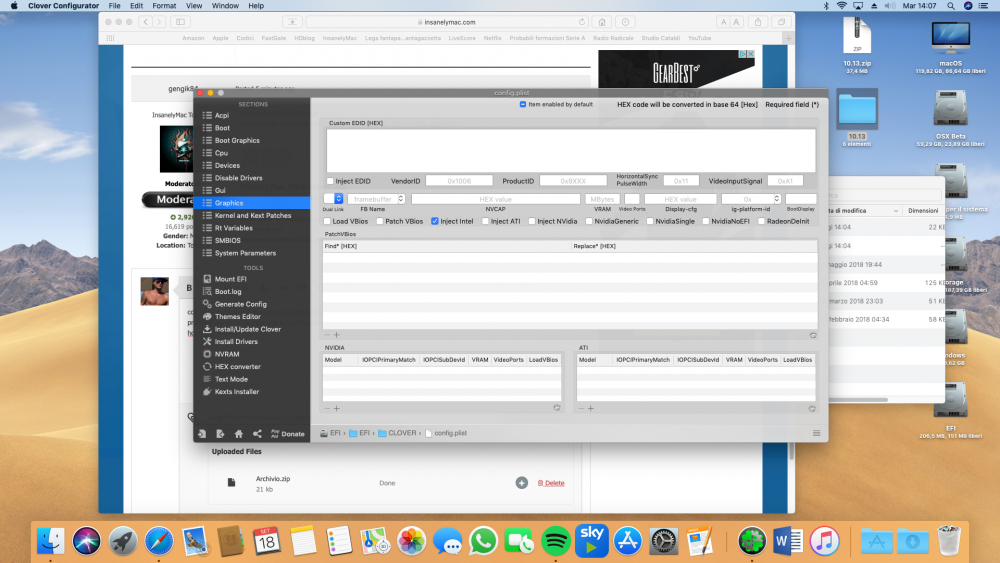
Task: Open Kexts Installer plug icon
Action: tap(207, 391)
